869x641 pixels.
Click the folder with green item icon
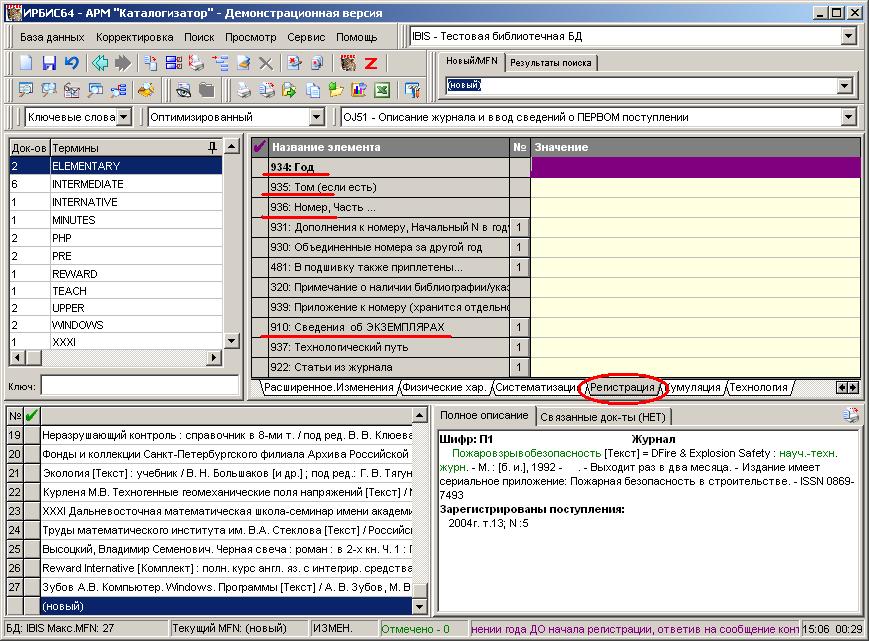coord(336,90)
